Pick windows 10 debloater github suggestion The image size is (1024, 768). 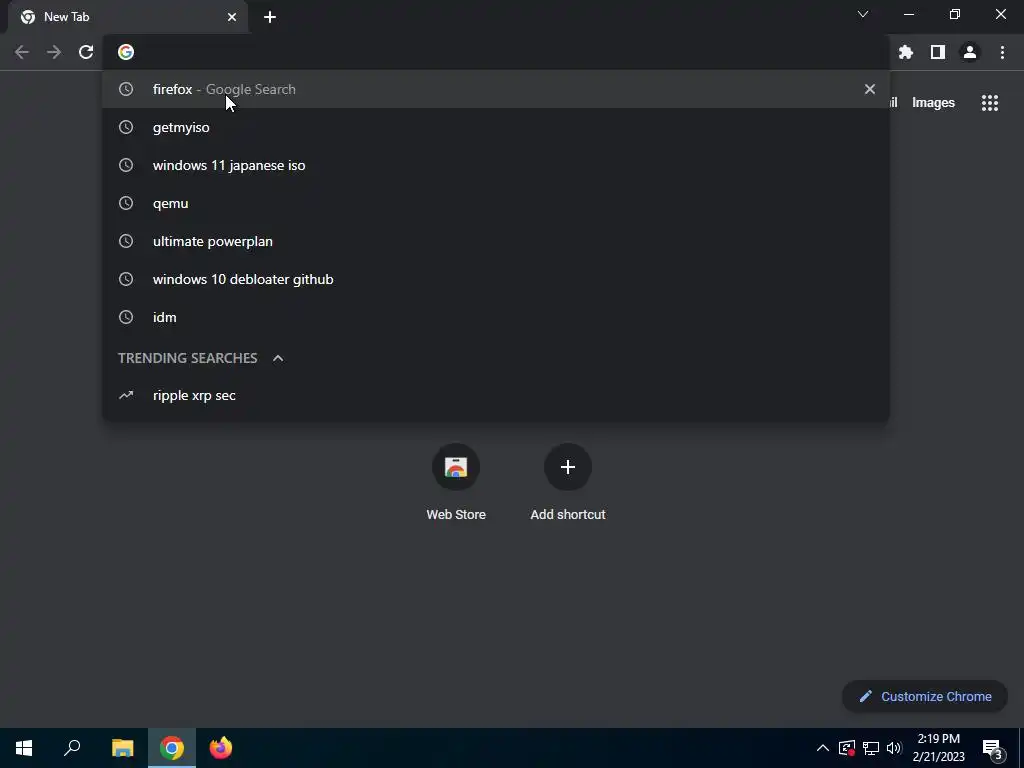point(496,279)
